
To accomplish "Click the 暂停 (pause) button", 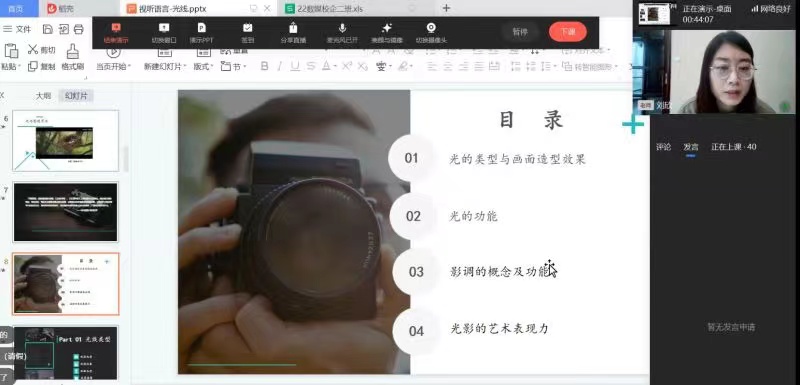I will point(520,32).
